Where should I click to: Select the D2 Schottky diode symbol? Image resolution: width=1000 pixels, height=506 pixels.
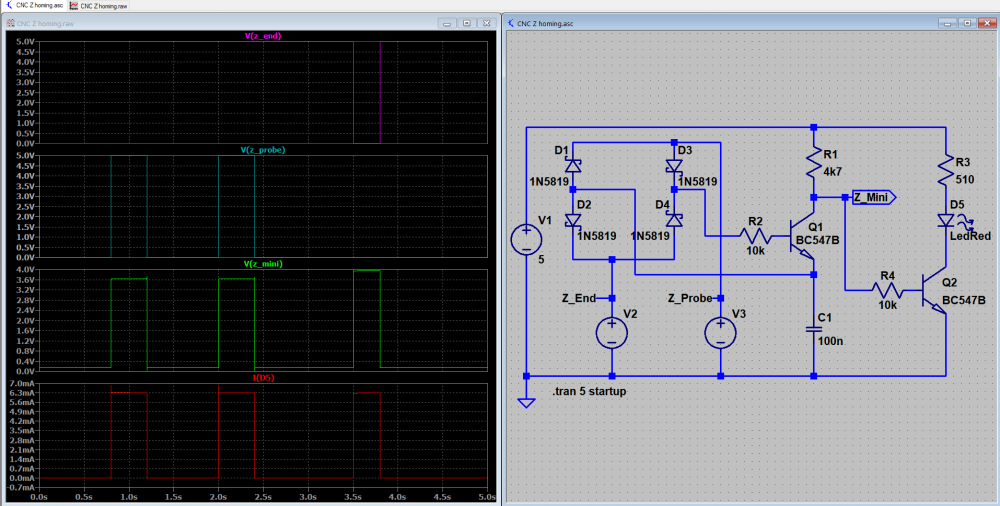point(573,221)
